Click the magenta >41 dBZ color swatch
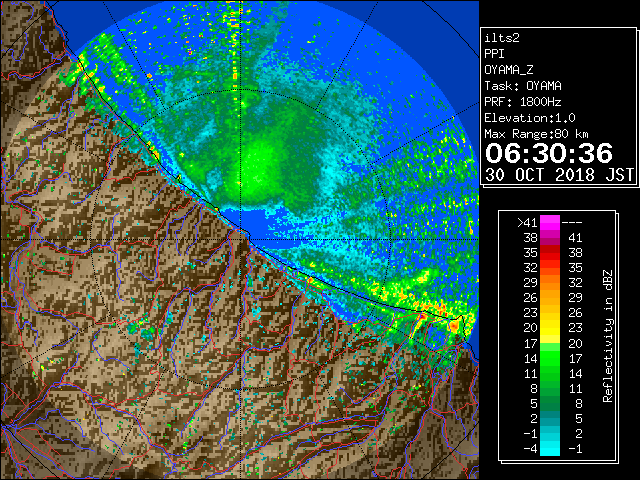Screen dimensions: 640x480 tap(550, 222)
